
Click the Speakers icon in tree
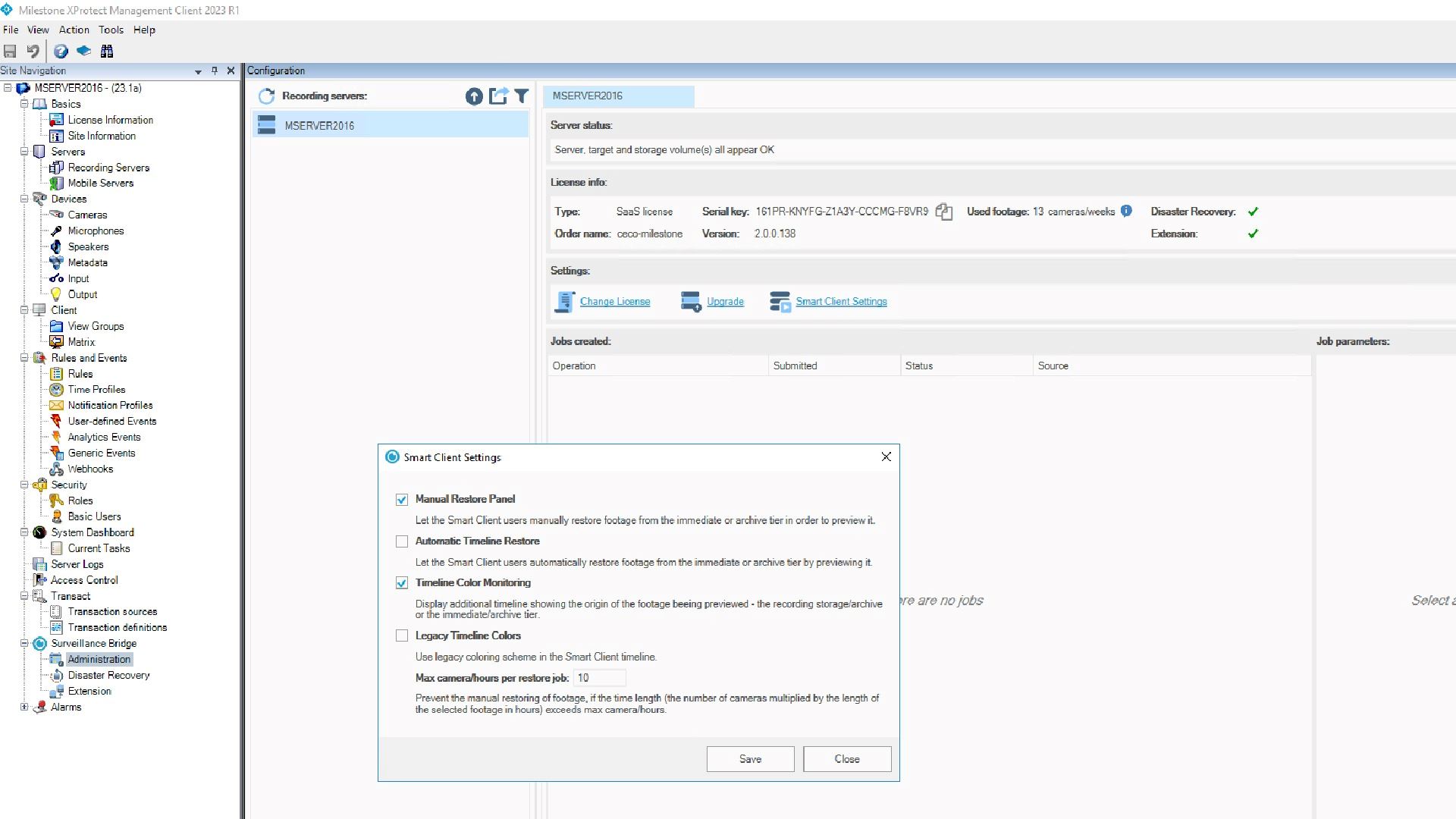pyautogui.click(x=56, y=246)
